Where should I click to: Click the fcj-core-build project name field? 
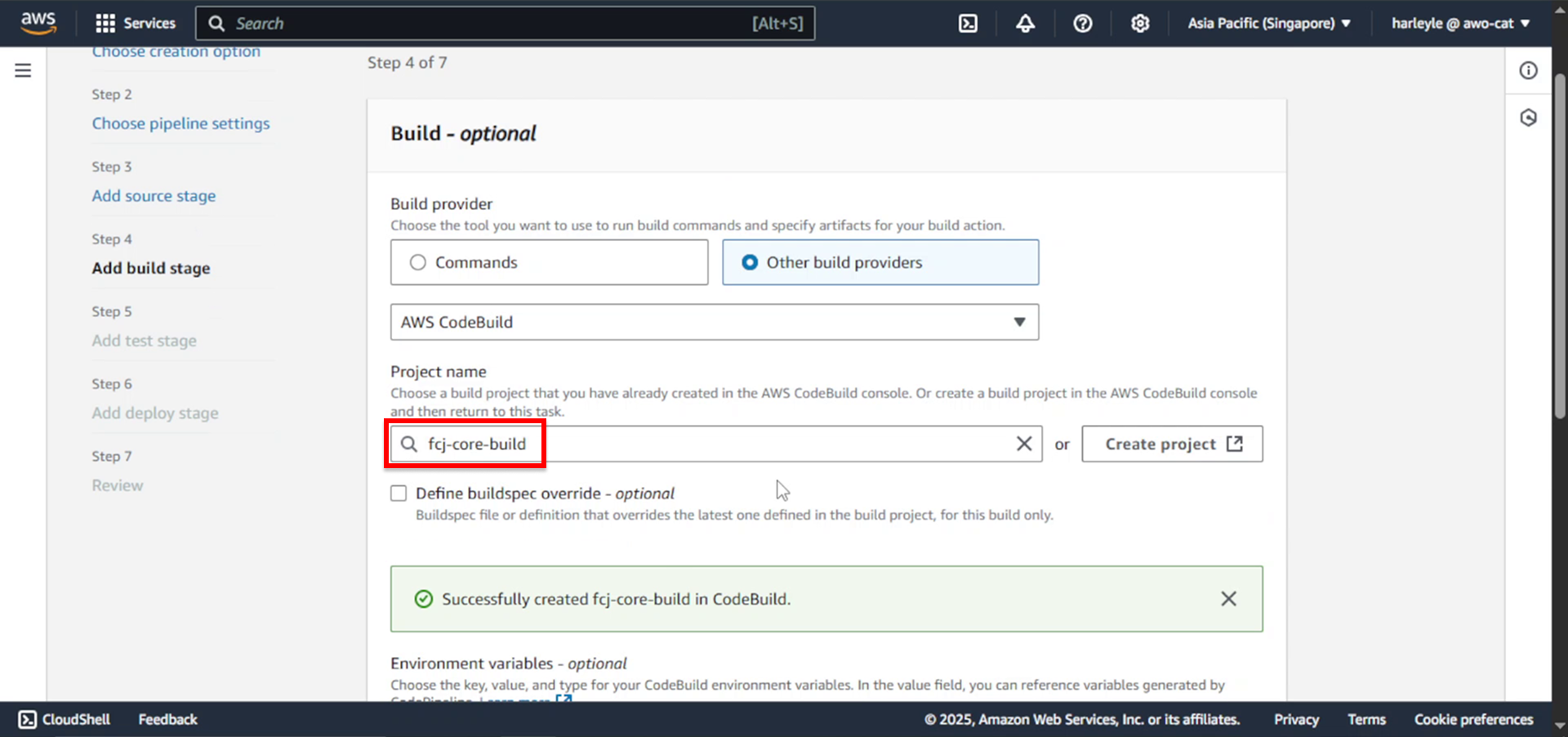(x=716, y=444)
